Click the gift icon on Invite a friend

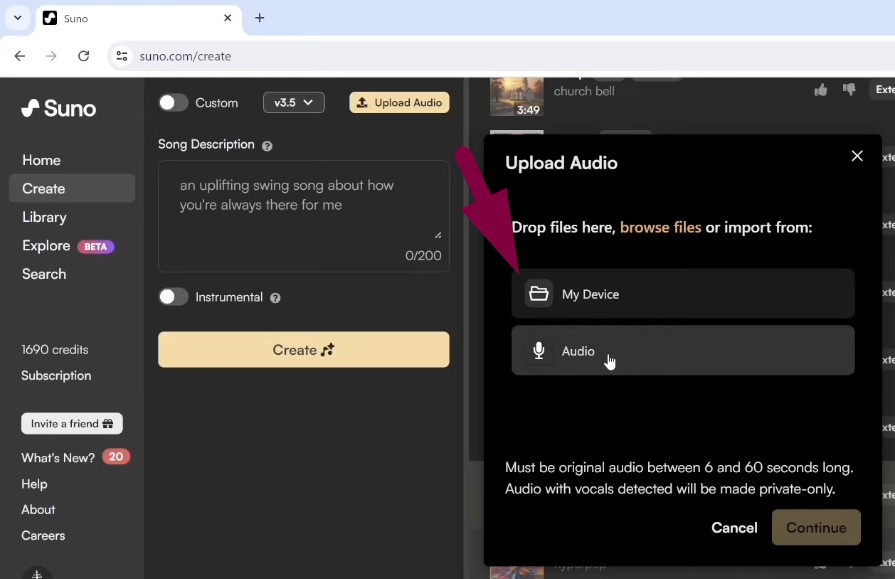(108, 424)
